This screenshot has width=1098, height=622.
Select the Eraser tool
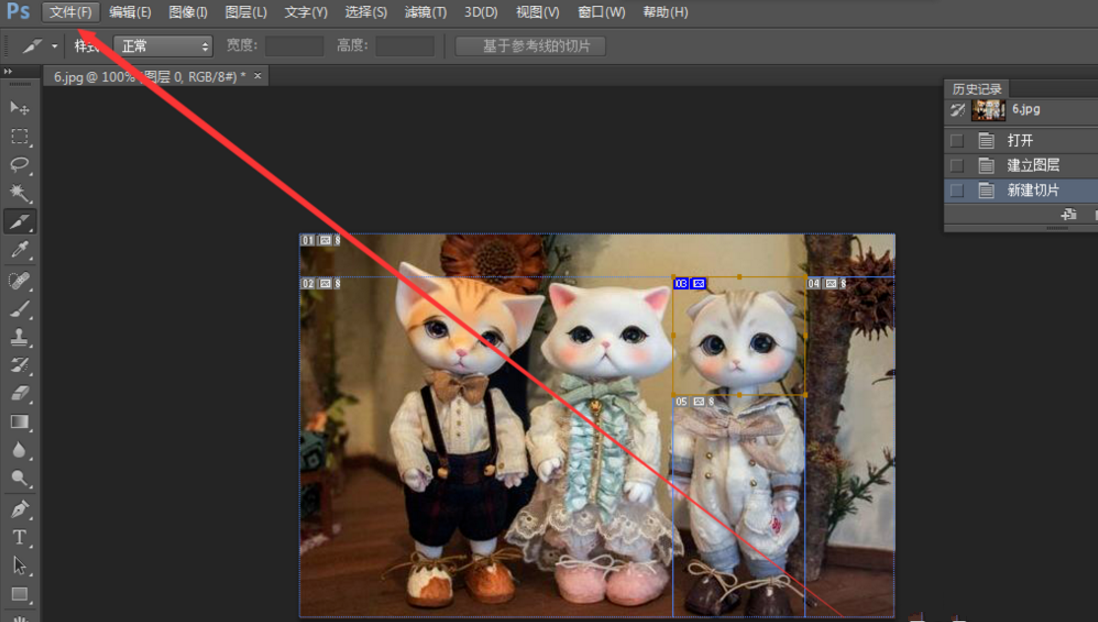[19, 394]
